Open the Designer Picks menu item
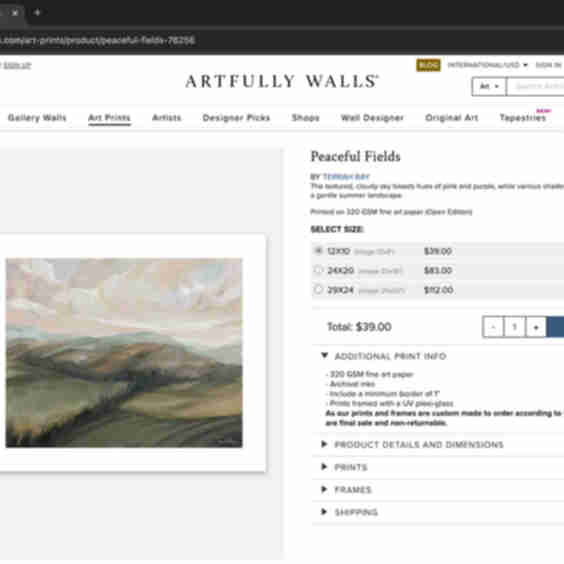 pos(236,118)
